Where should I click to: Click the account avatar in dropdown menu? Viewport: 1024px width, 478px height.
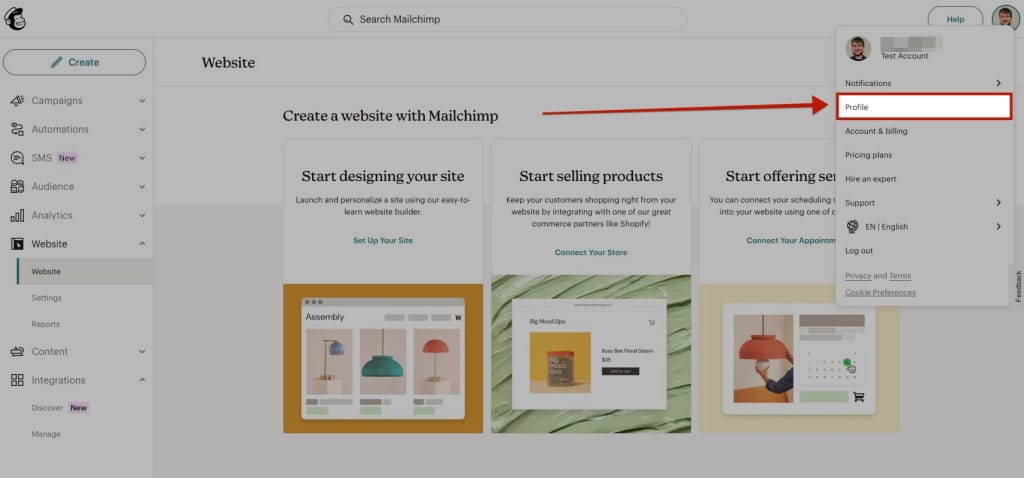[x=858, y=48]
